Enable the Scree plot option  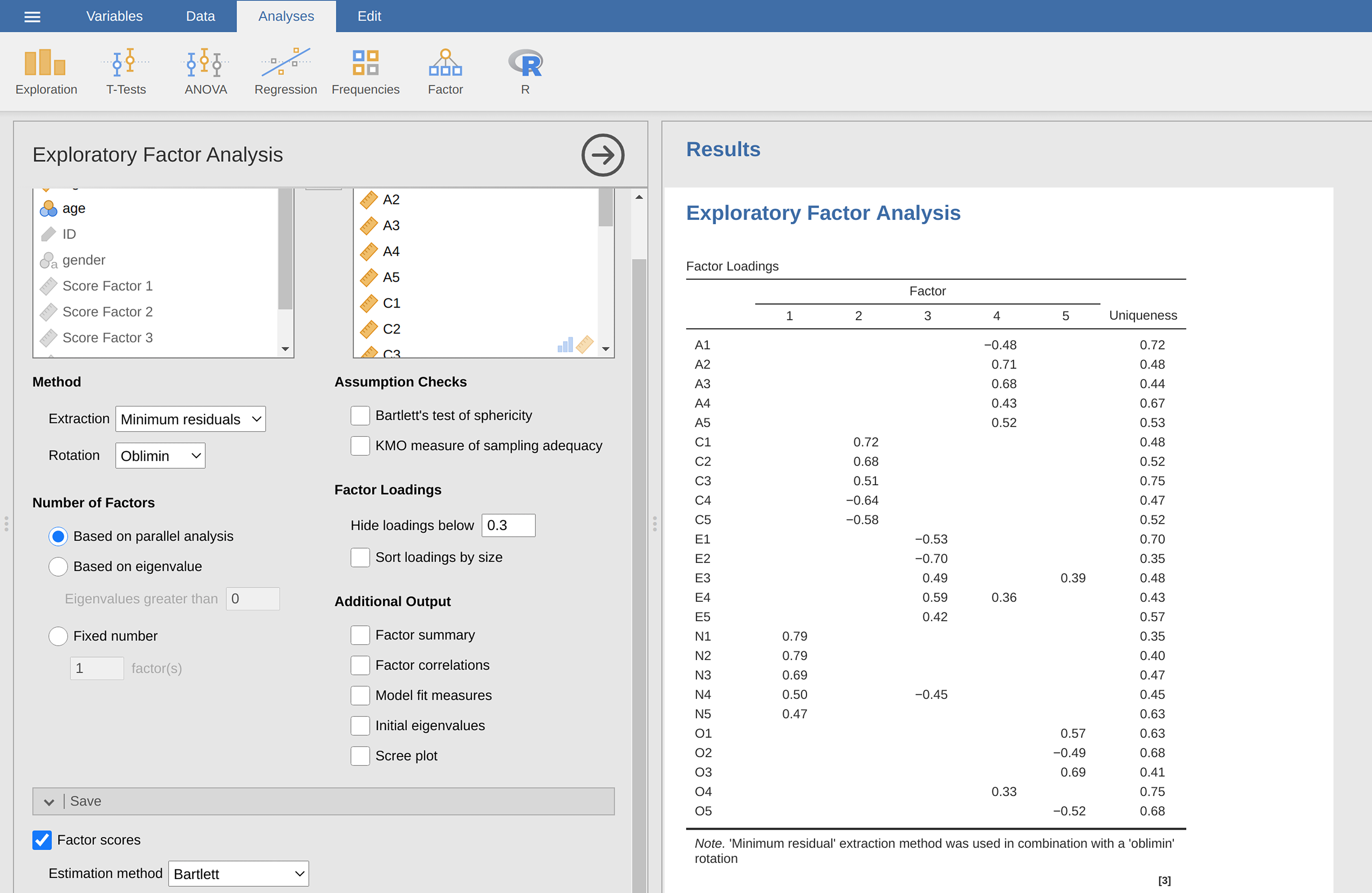(x=360, y=756)
